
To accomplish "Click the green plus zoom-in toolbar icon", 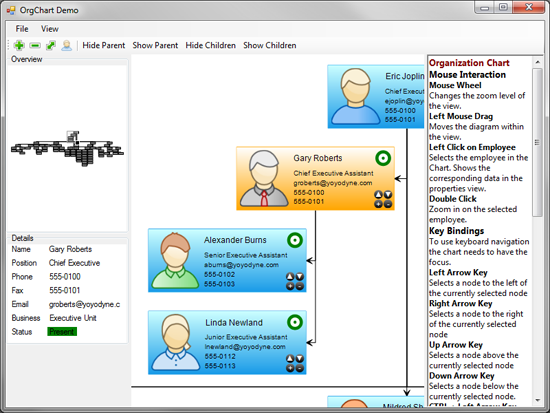I will tap(19, 45).
